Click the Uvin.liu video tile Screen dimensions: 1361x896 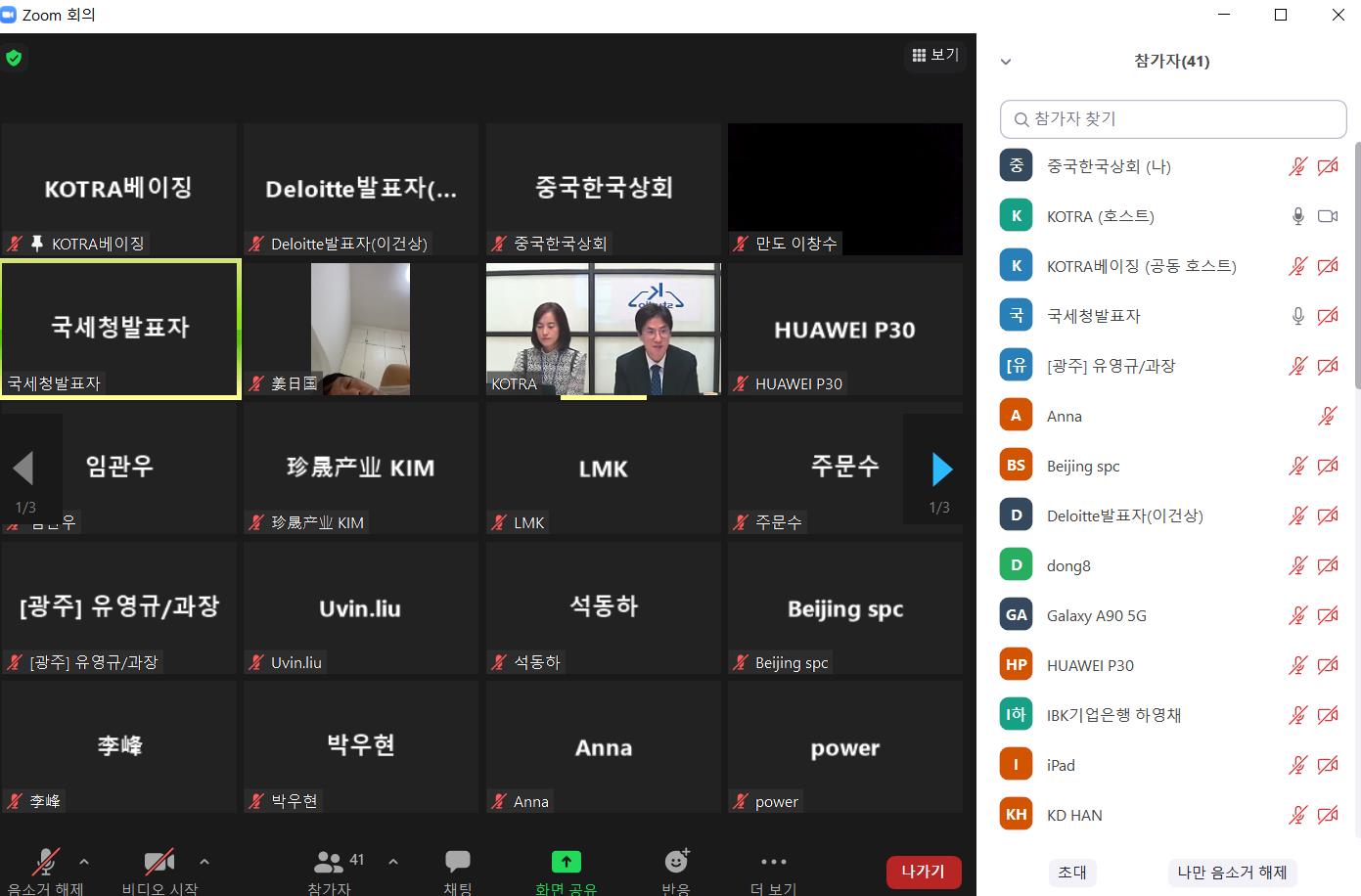pos(360,608)
